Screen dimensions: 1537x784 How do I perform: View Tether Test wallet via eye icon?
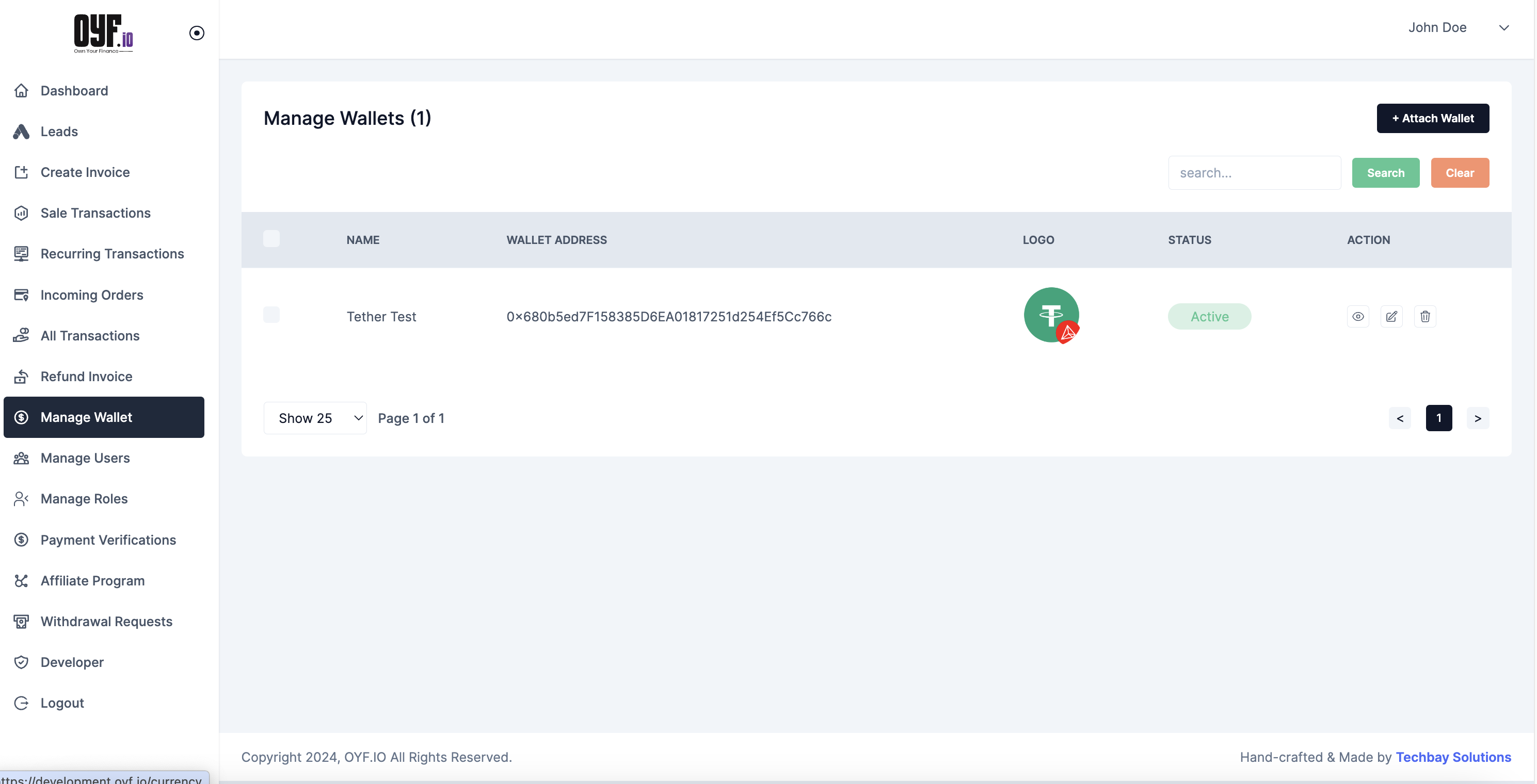coord(1357,317)
